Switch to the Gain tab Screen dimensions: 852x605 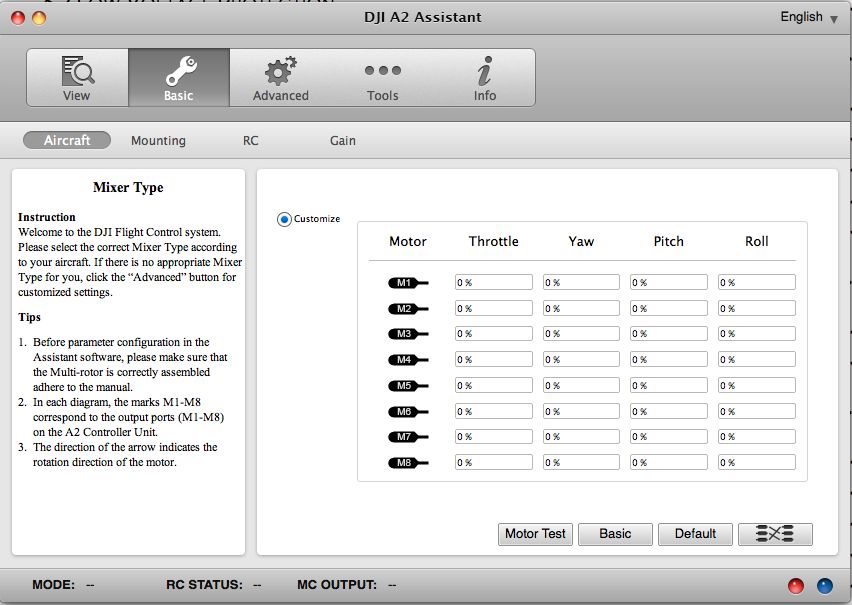pos(343,141)
